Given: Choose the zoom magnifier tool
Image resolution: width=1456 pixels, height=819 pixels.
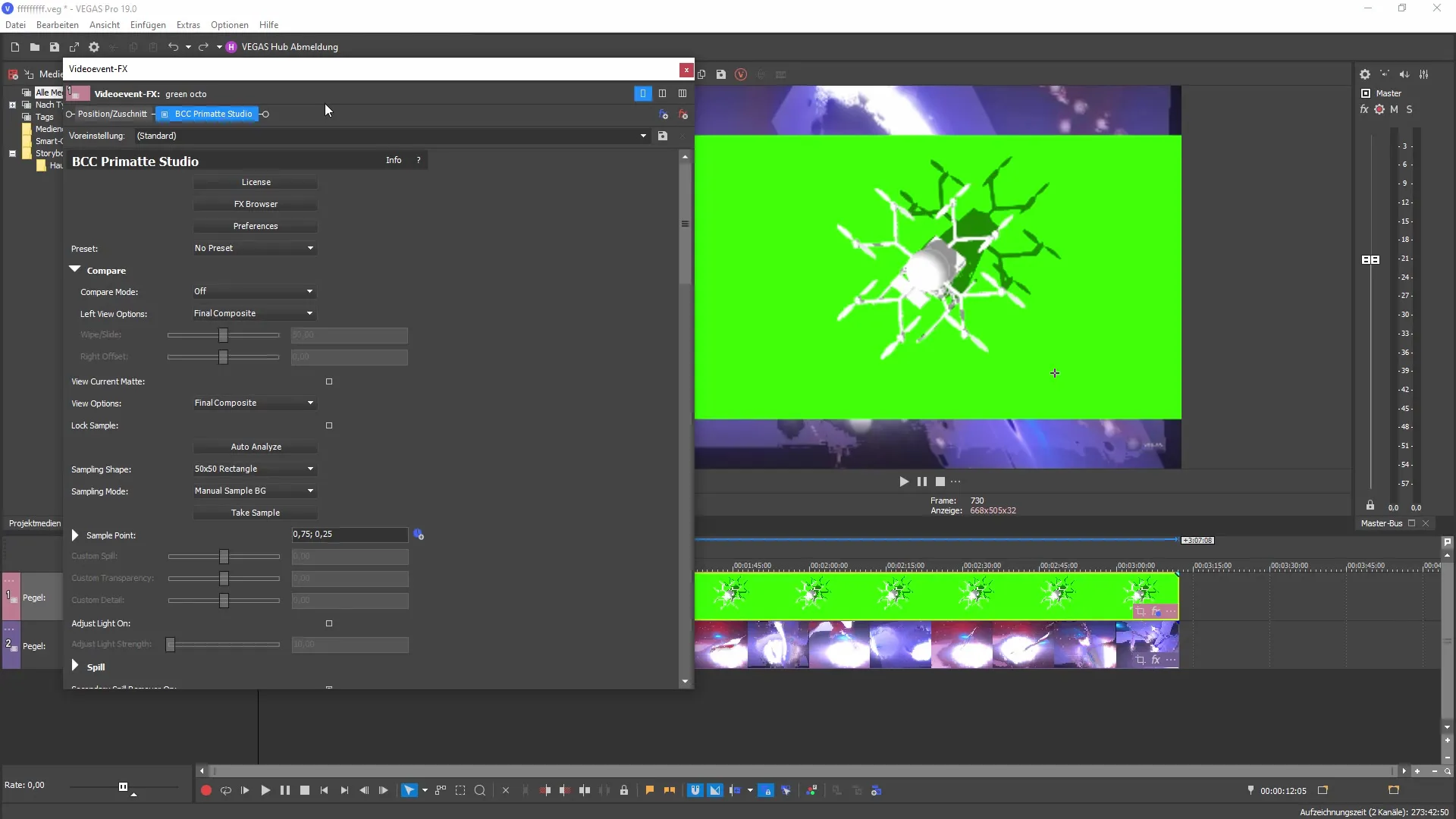Looking at the screenshot, I should pos(480,790).
